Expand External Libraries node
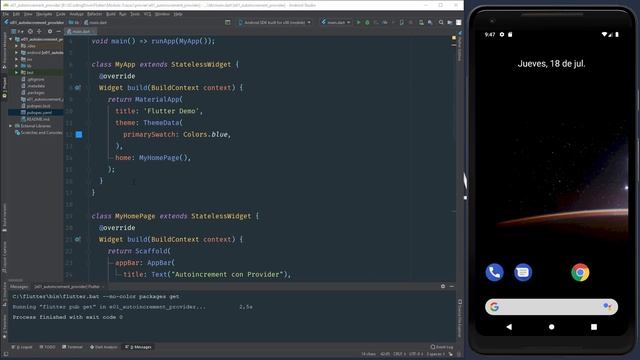 click(11, 126)
